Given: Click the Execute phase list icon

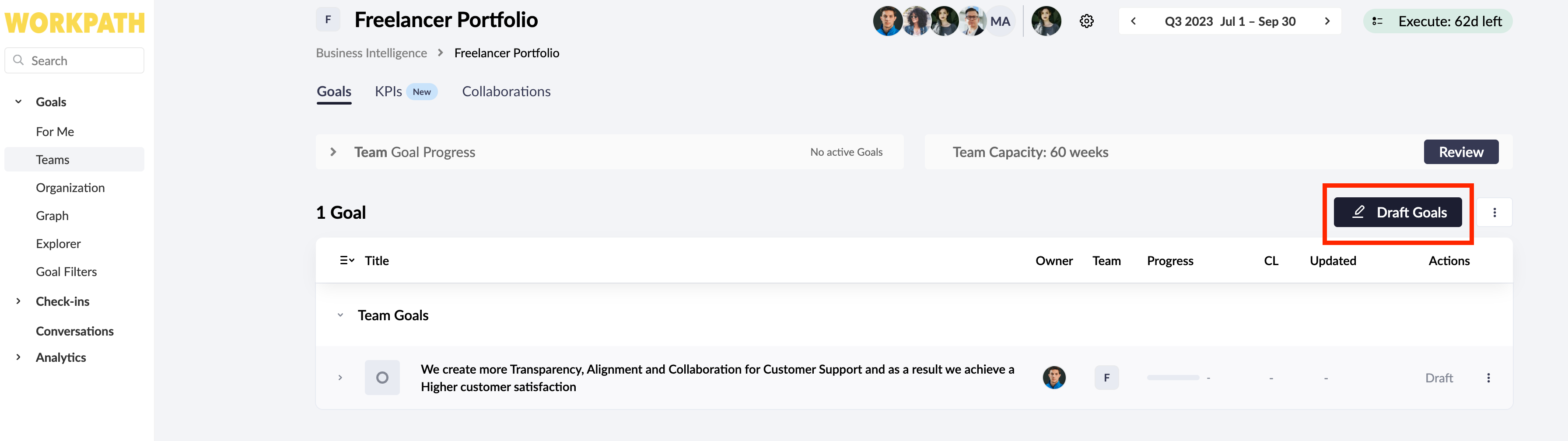Looking at the screenshot, I should pos(1378,21).
